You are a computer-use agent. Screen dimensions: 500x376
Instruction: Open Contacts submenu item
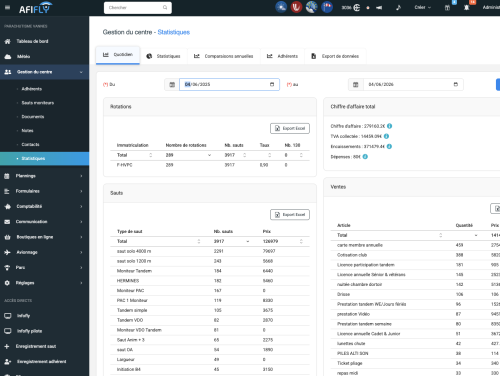(30, 144)
